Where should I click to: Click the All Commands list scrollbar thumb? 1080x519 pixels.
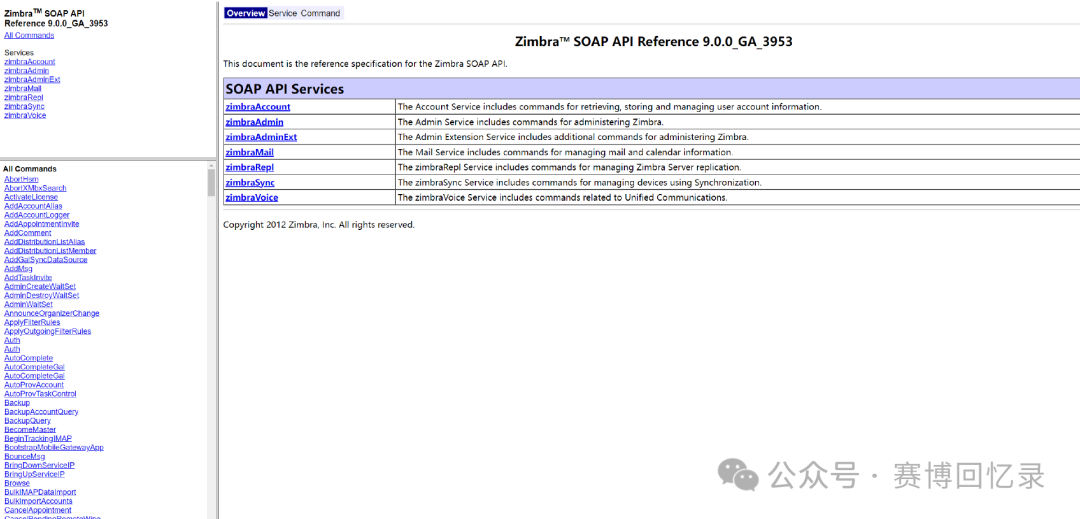tap(212, 182)
